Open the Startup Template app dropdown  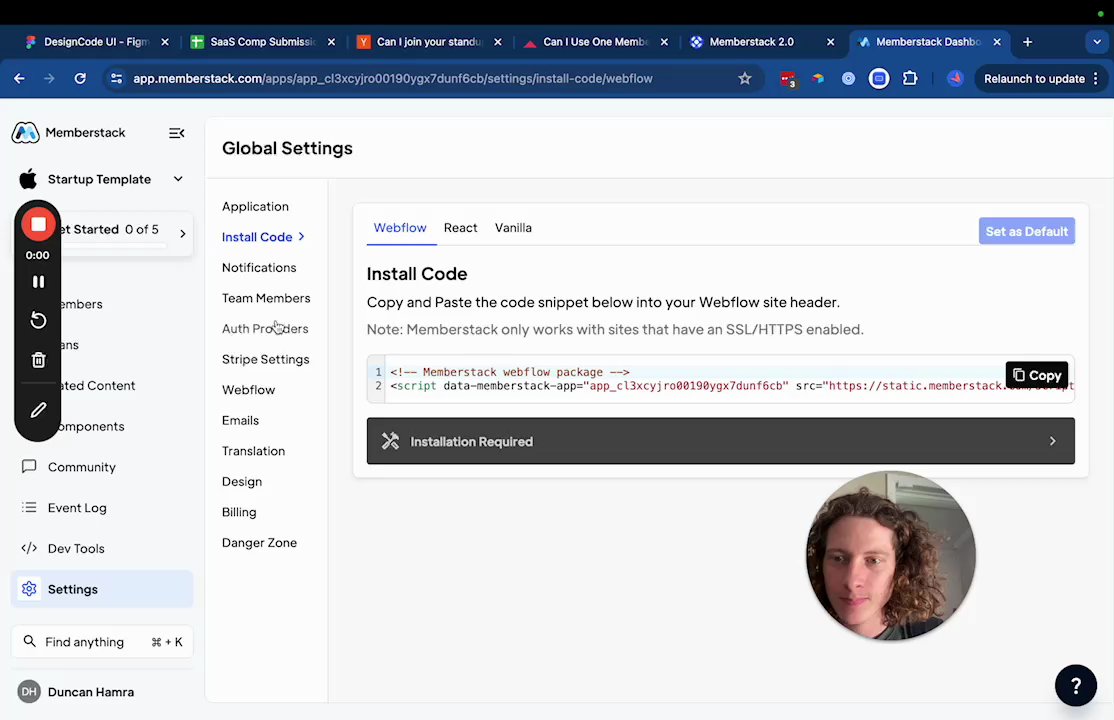click(x=102, y=179)
